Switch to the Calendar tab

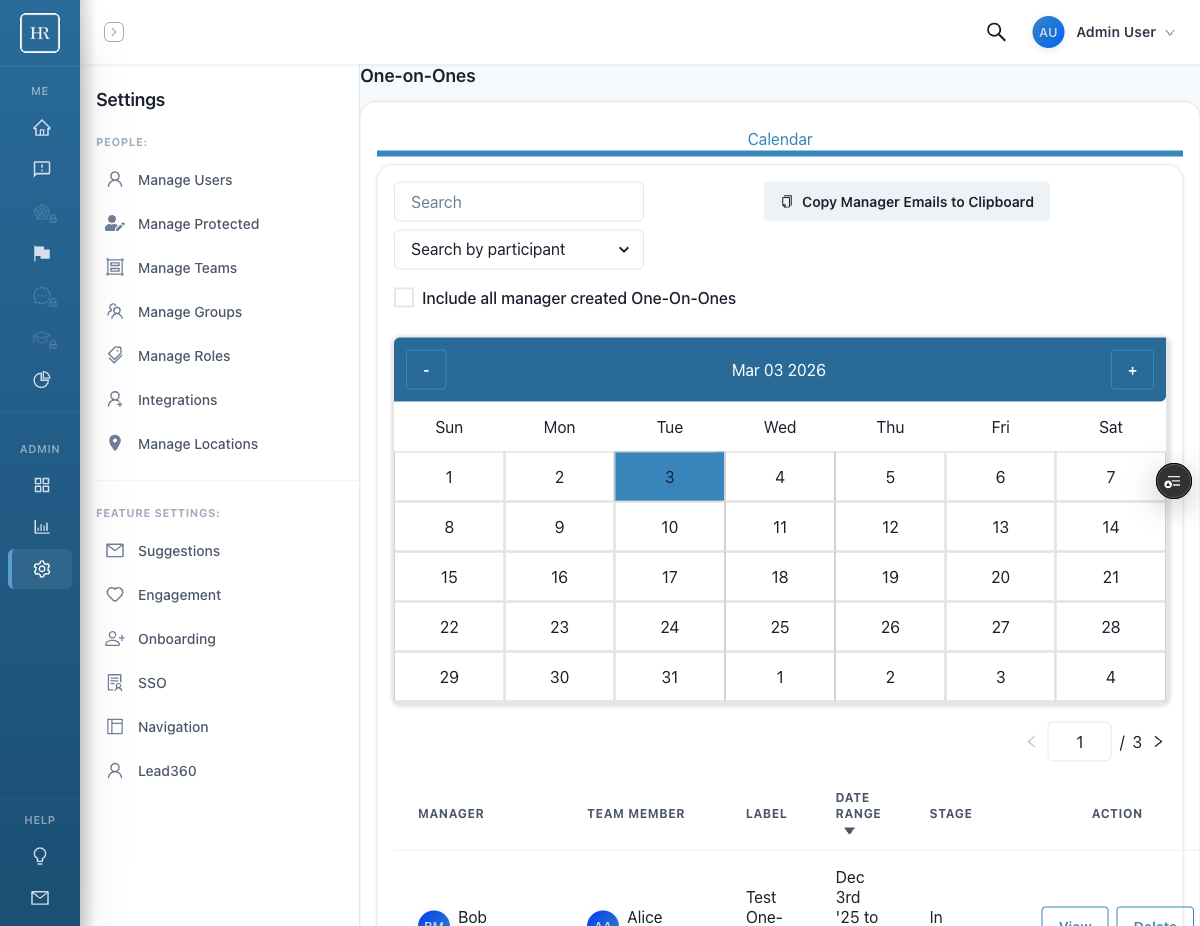[x=779, y=139]
